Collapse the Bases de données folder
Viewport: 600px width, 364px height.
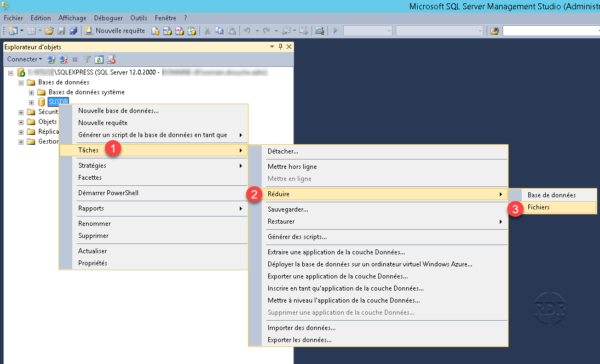tap(21, 83)
